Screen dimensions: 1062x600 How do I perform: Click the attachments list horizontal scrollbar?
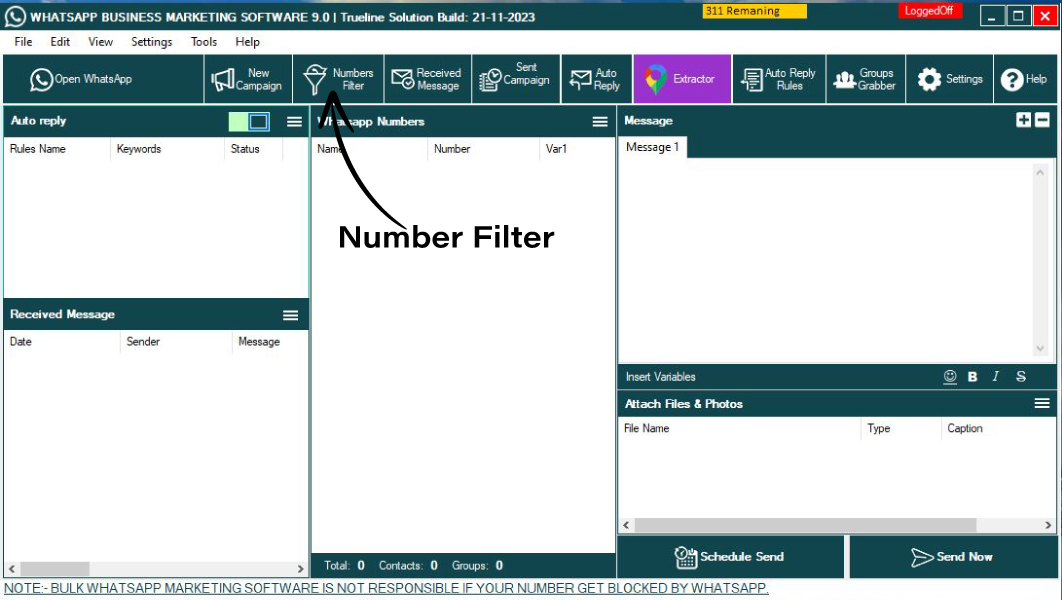(x=805, y=525)
